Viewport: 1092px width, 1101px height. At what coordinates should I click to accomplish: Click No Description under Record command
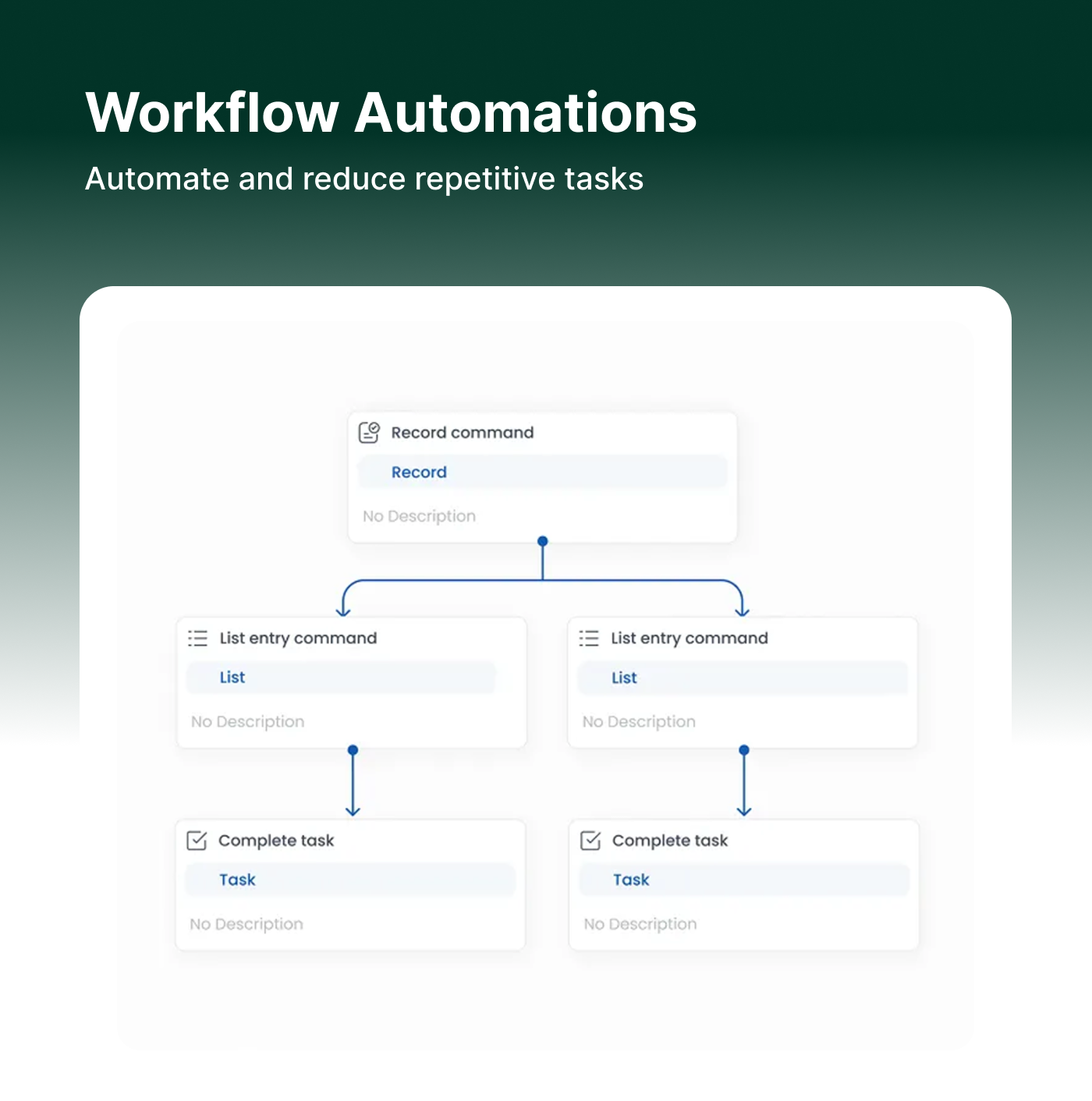[x=419, y=516]
